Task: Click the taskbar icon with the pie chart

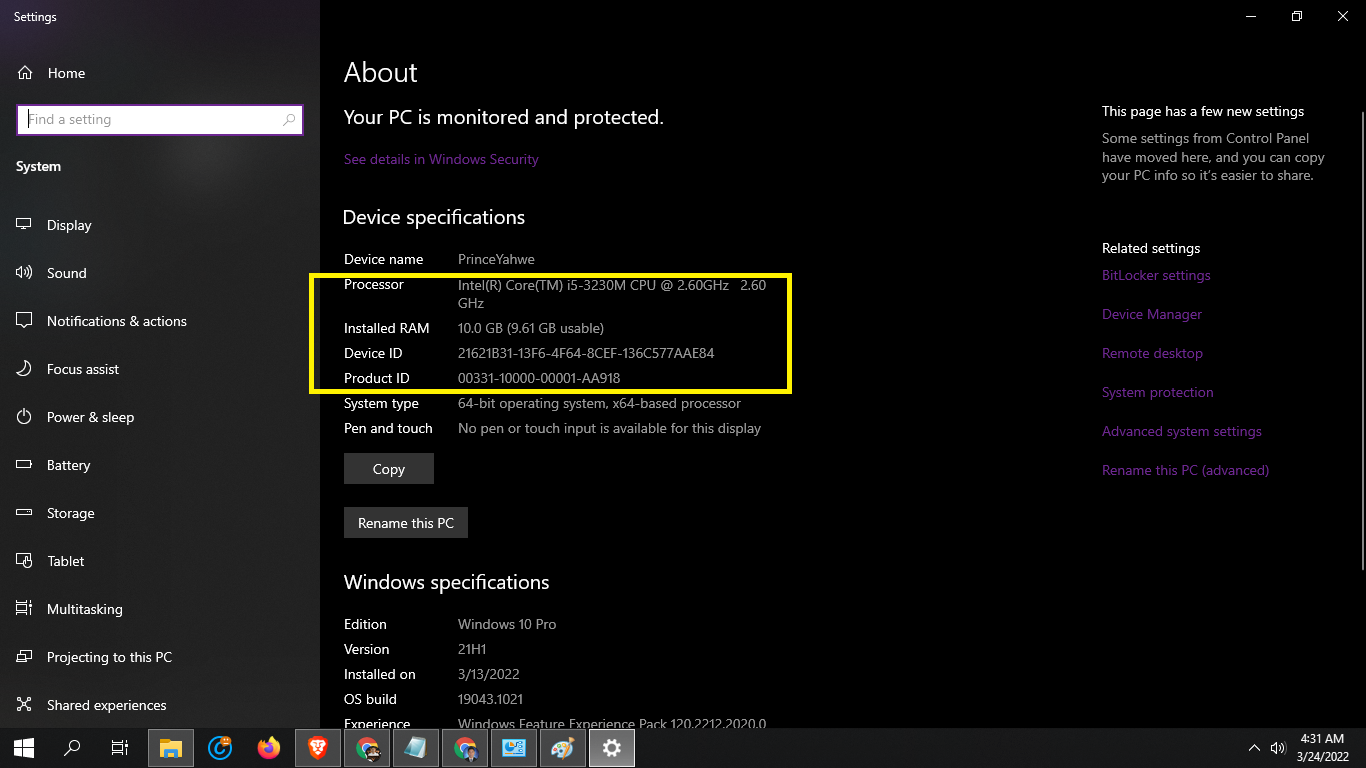Action: click(514, 748)
